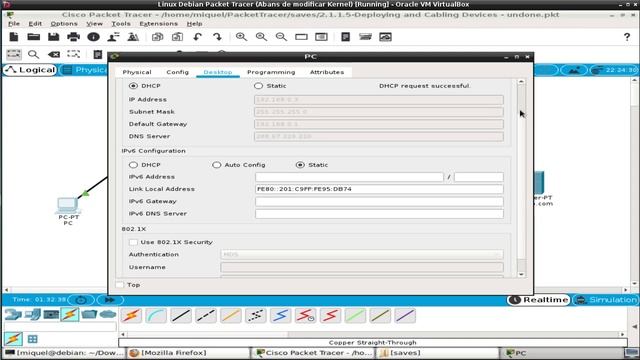Switch to the Config tab
Image resolution: width=640 pixels, height=360 pixels.
coord(178,72)
